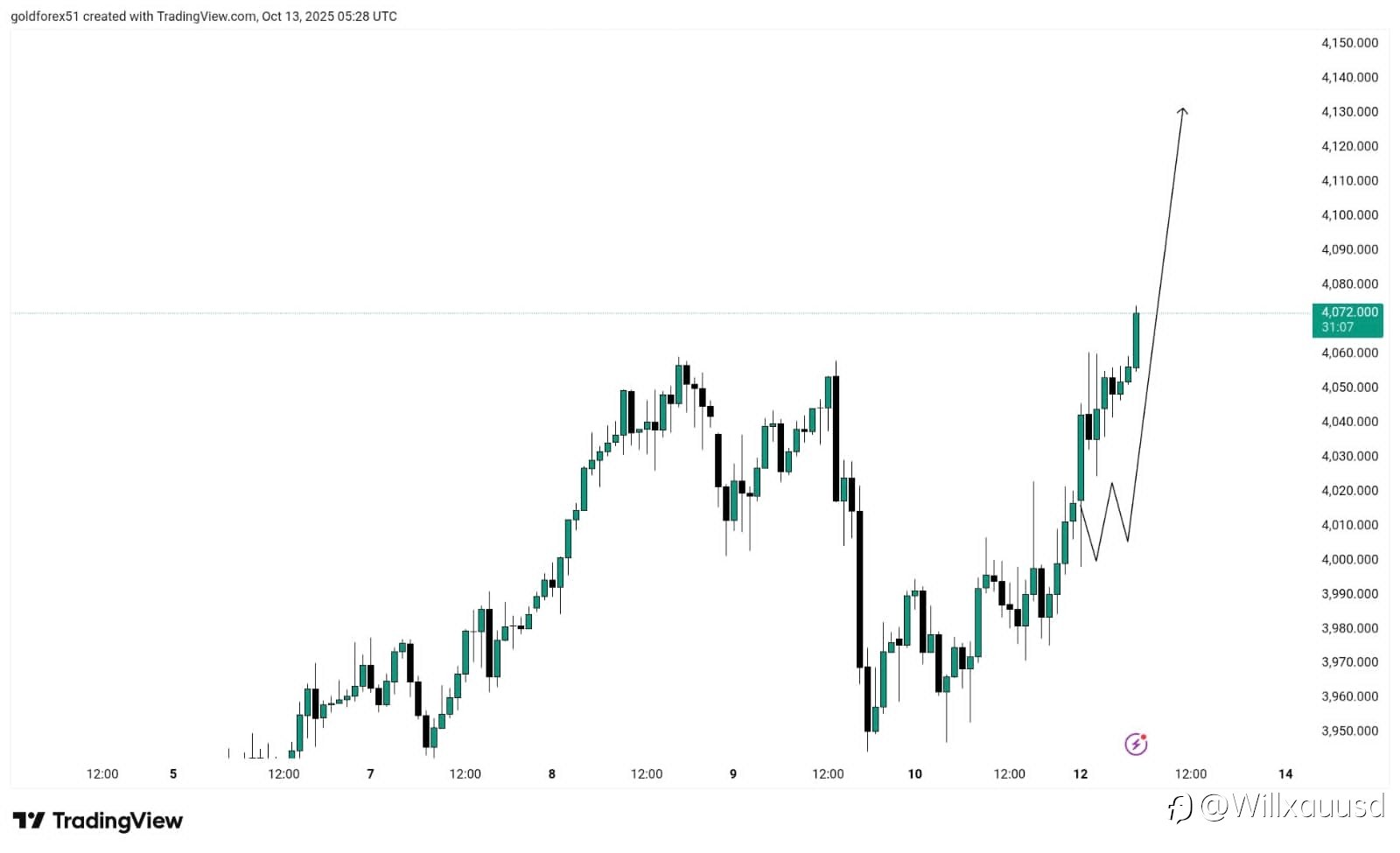Click the 4,150.000 price axis label
The width and height of the screenshot is (1400, 853).
pyautogui.click(x=1349, y=43)
